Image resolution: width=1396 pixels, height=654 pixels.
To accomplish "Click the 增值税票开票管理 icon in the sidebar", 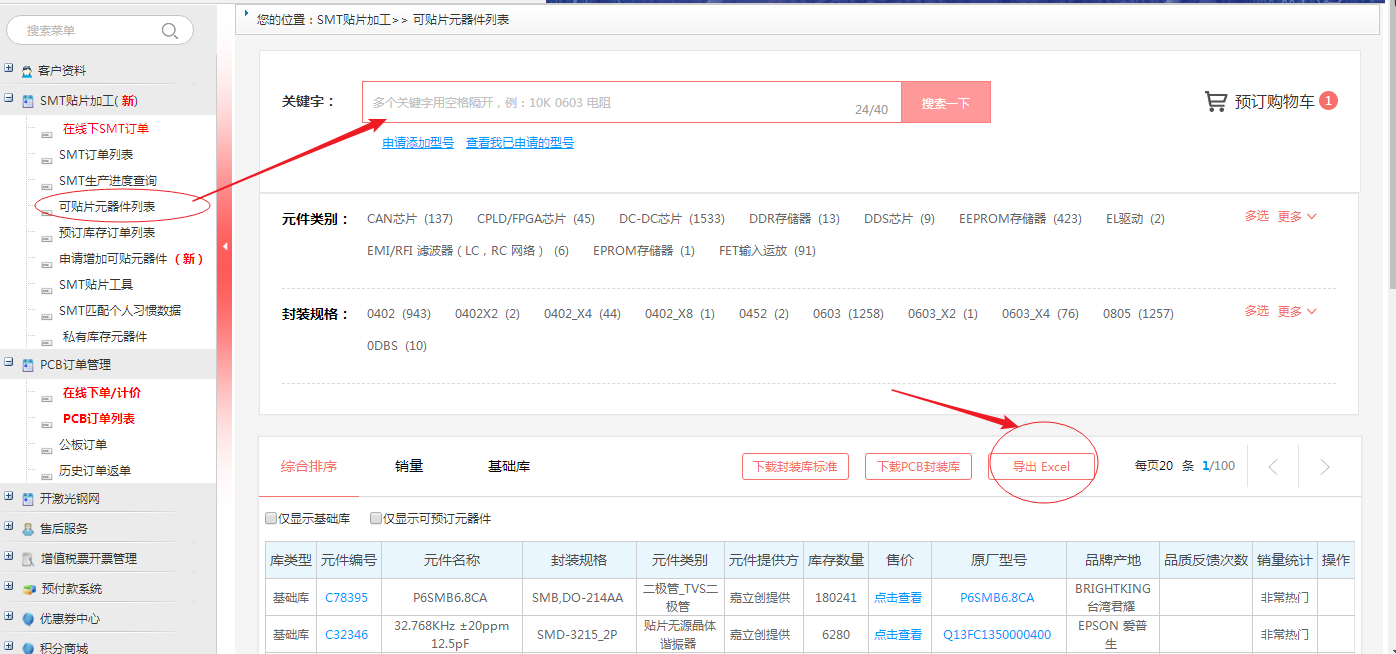I will pyautogui.click(x=27, y=559).
